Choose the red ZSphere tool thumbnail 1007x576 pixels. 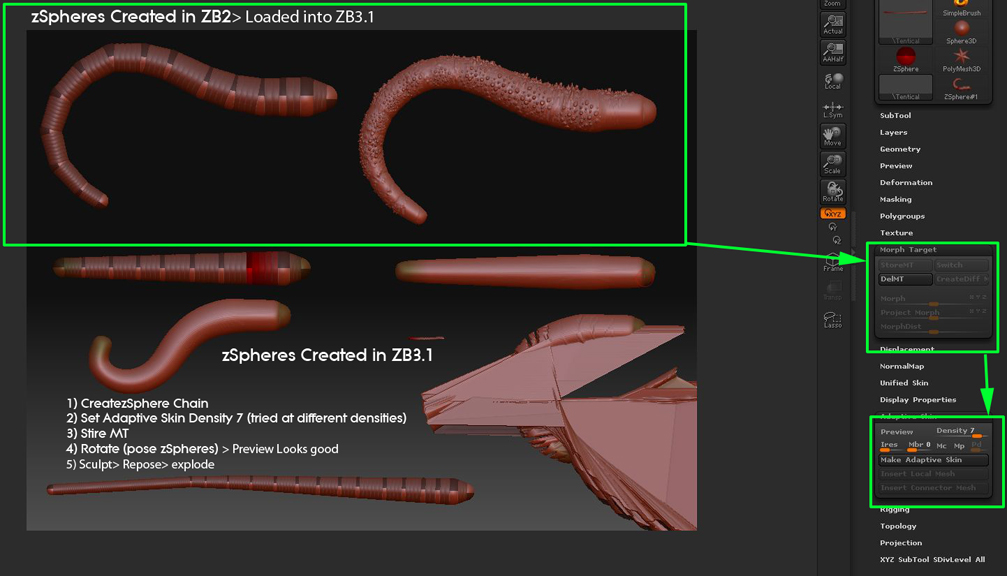pyautogui.click(x=906, y=60)
